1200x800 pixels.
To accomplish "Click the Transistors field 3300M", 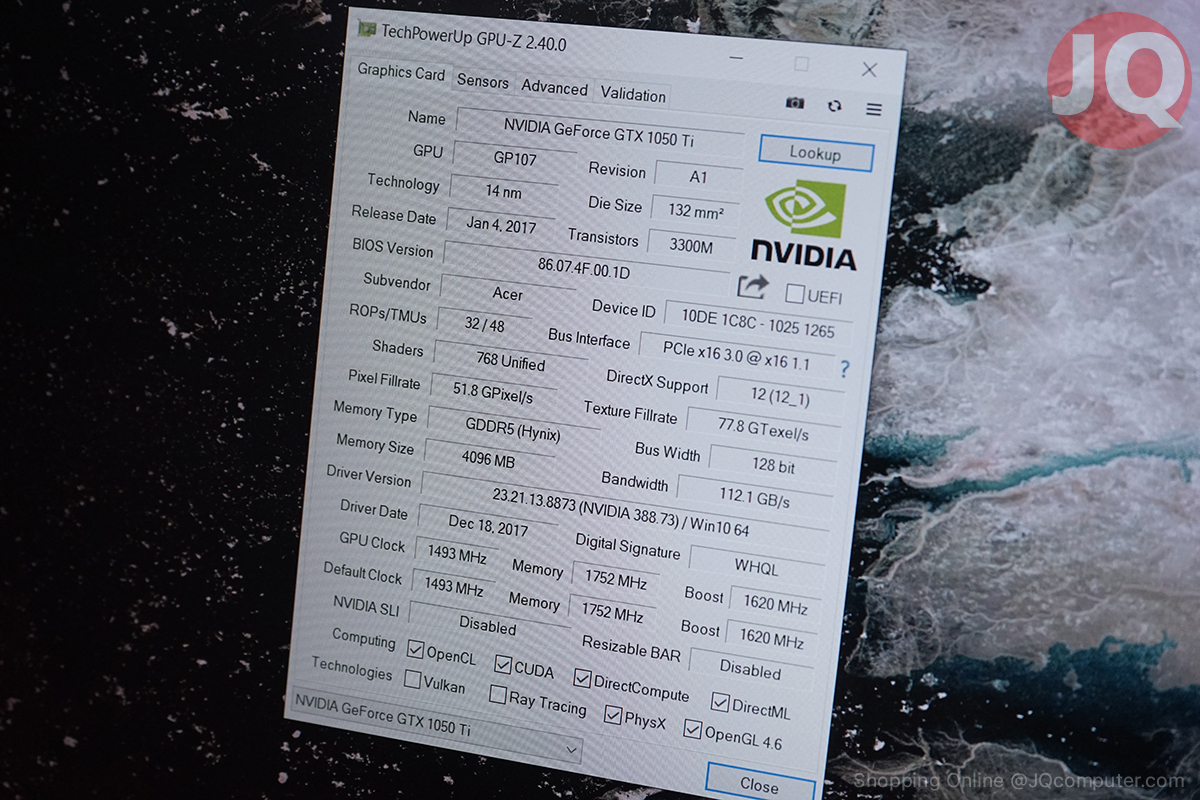I will point(691,244).
